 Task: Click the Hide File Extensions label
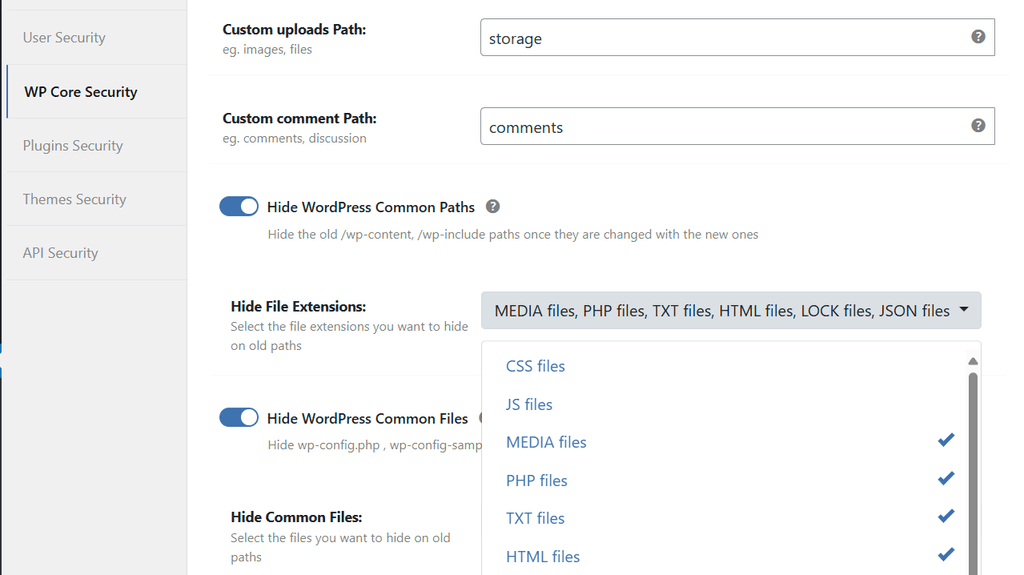click(x=298, y=306)
